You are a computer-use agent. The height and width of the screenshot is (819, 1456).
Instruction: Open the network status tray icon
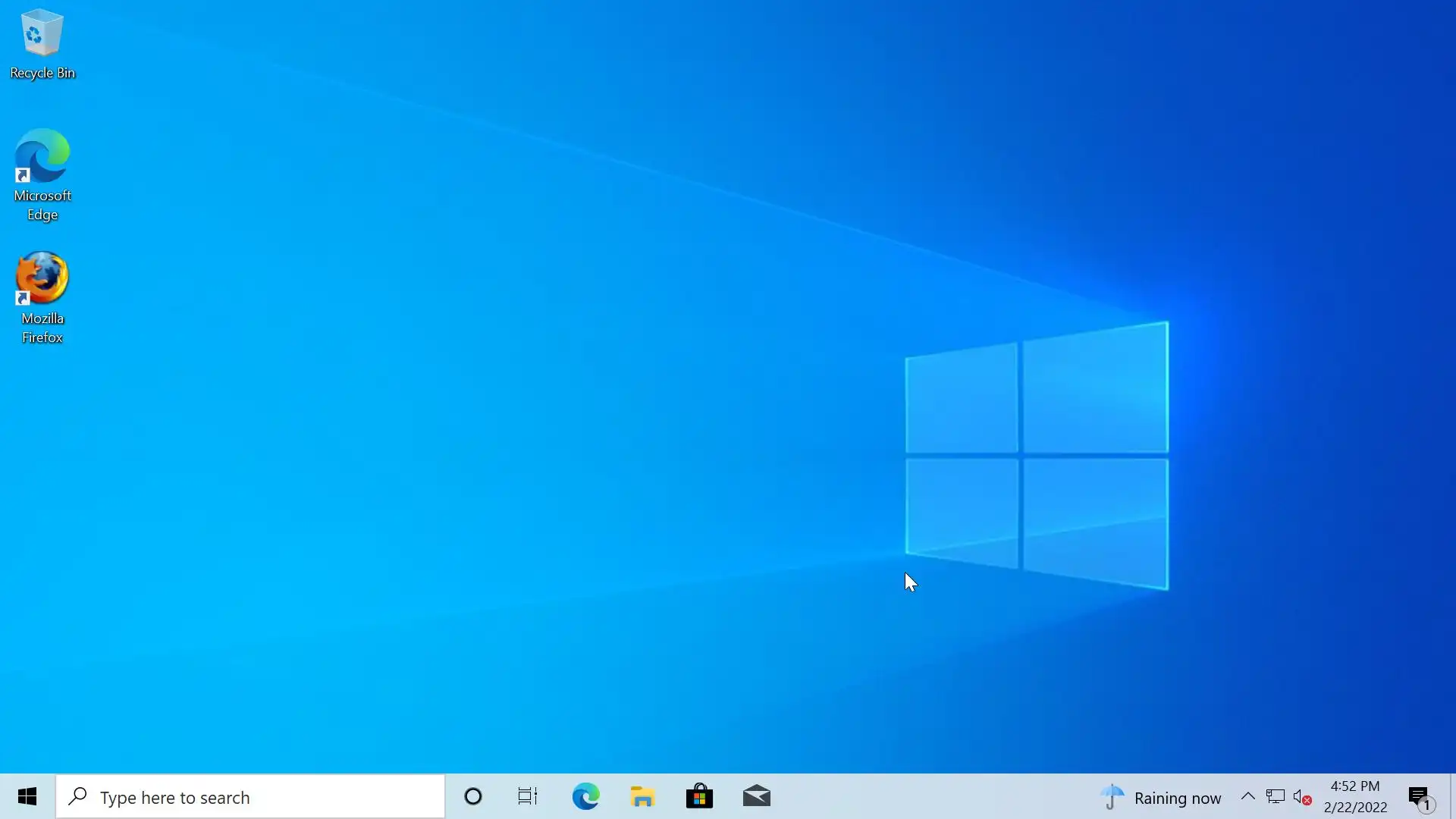point(1276,797)
